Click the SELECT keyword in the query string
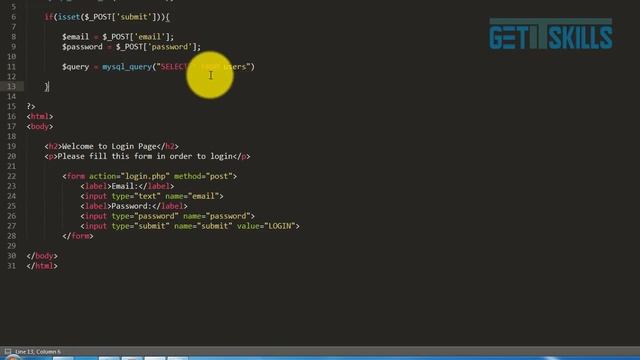Viewport: 640px width, 360px height. pos(174,67)
